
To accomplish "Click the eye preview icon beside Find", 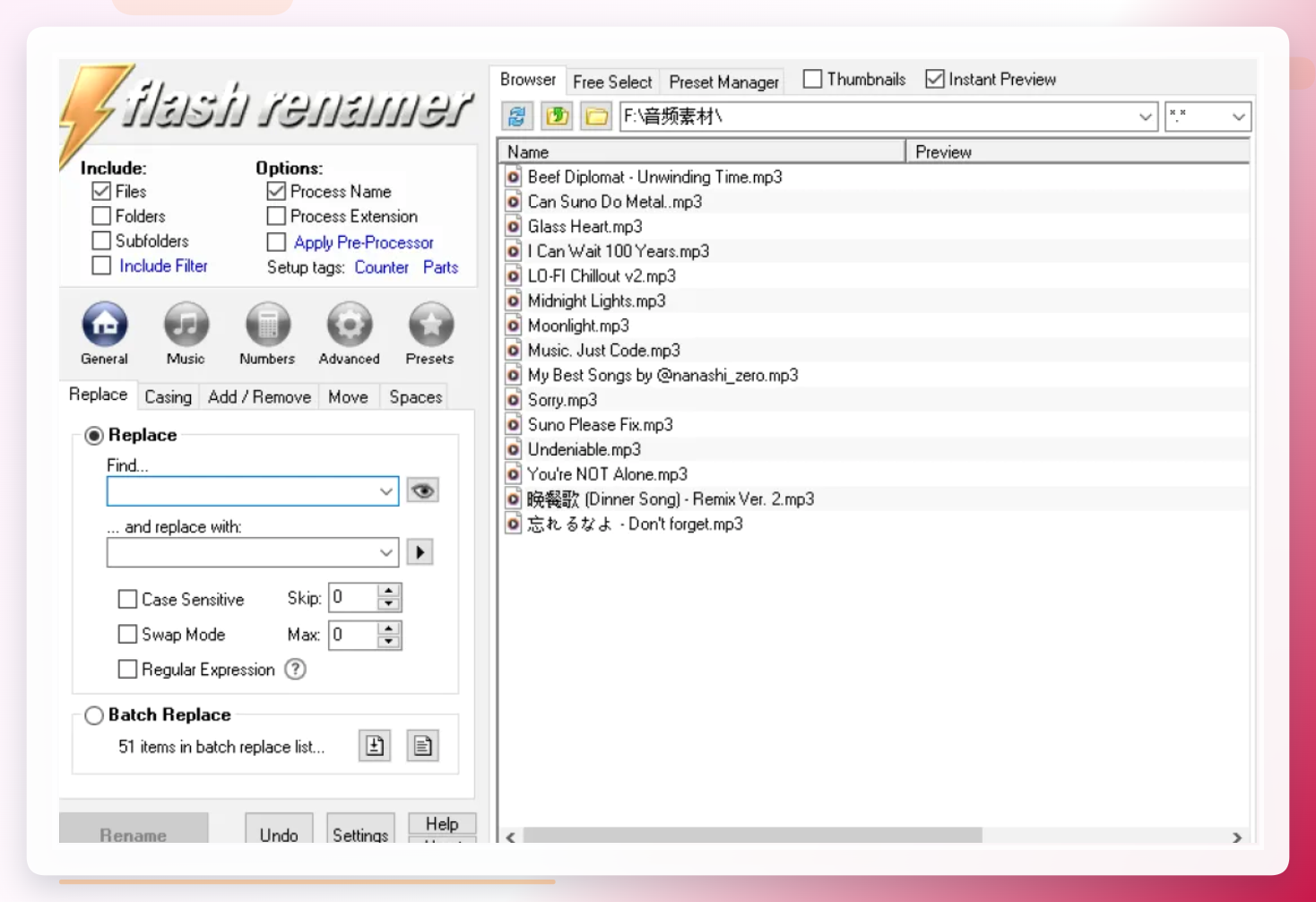I will 423,490.
